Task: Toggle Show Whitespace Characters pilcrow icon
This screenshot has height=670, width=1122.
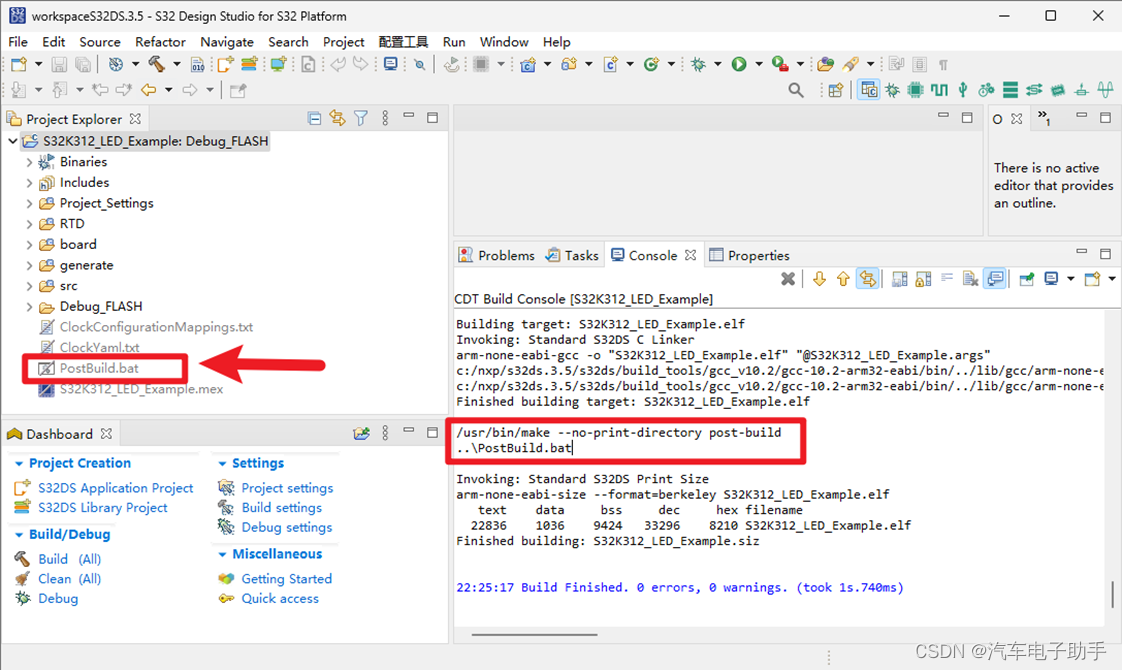Action: (943, 64)
